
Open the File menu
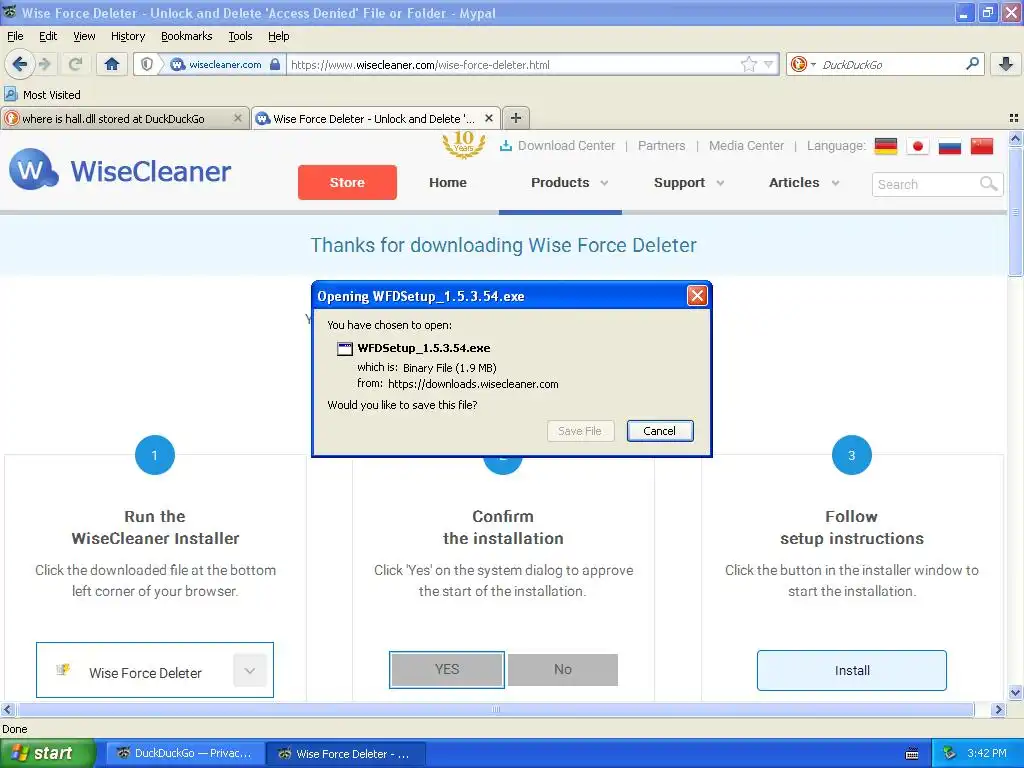(x=15, y=36)
